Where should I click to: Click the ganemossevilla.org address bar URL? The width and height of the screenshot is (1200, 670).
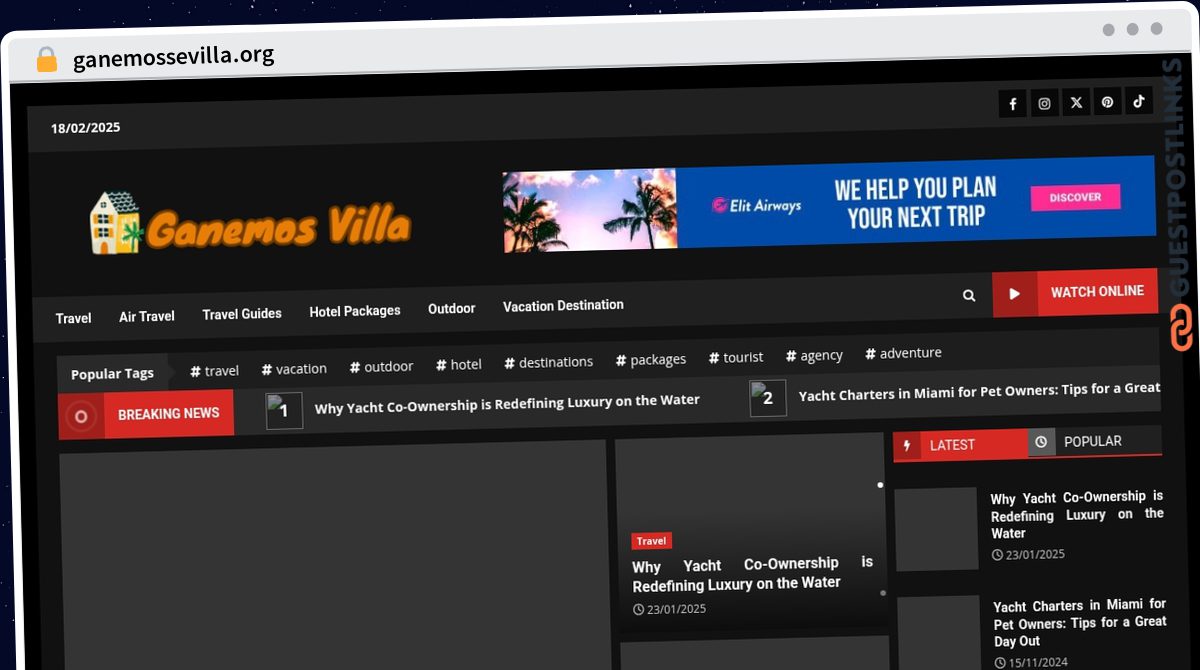click(x=173, y=56)
